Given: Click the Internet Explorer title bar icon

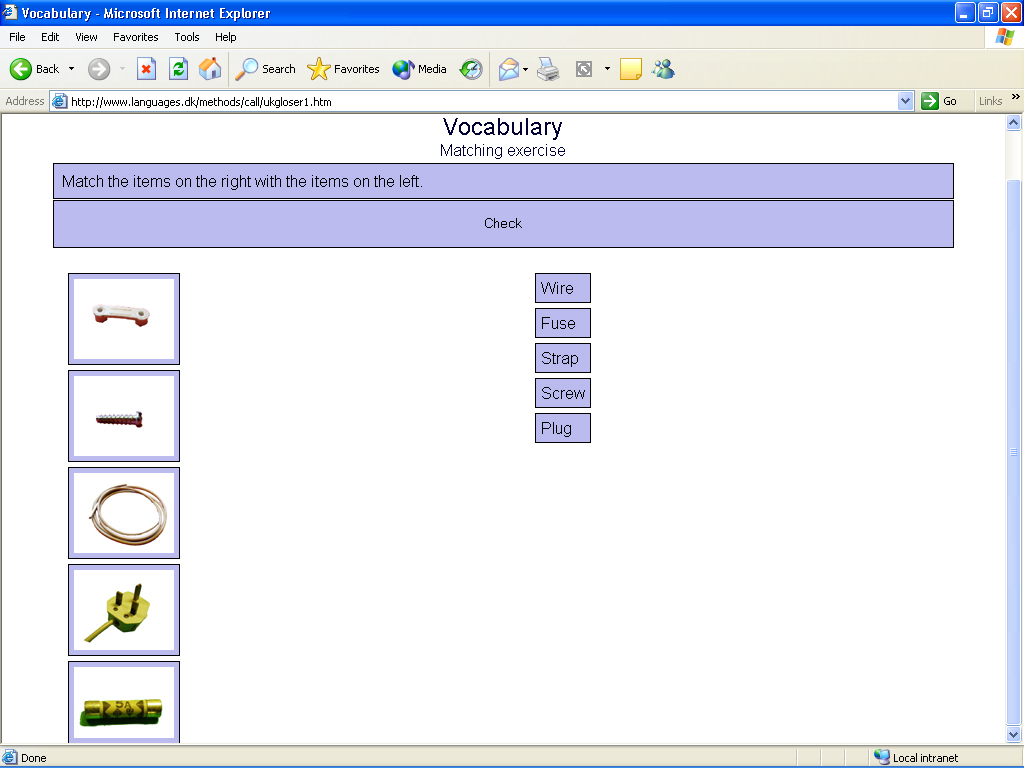Looking at the screenshot, I should (10, 12).
